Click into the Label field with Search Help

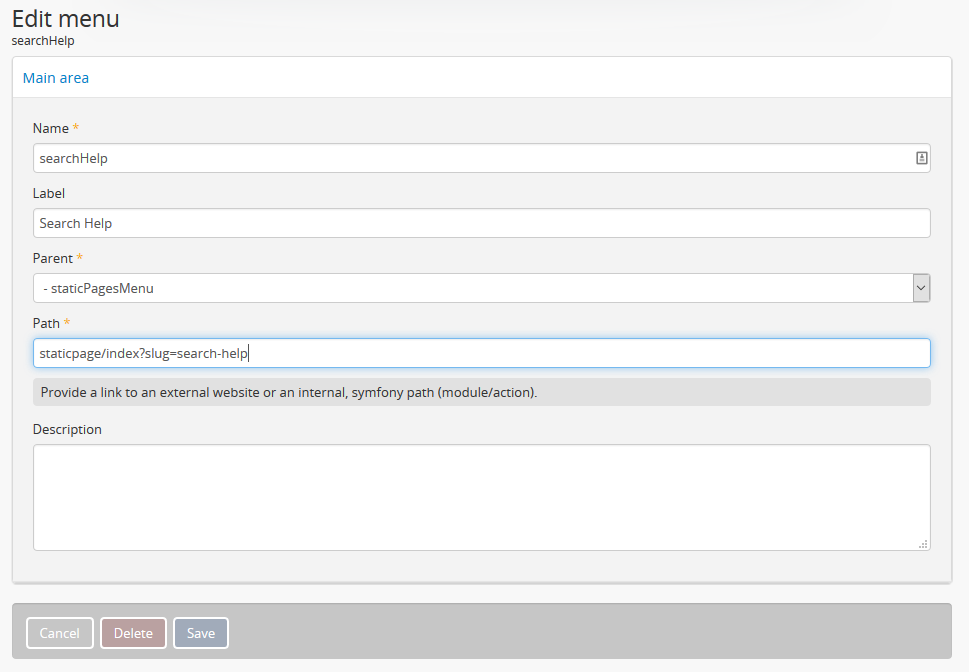[480, 223]
